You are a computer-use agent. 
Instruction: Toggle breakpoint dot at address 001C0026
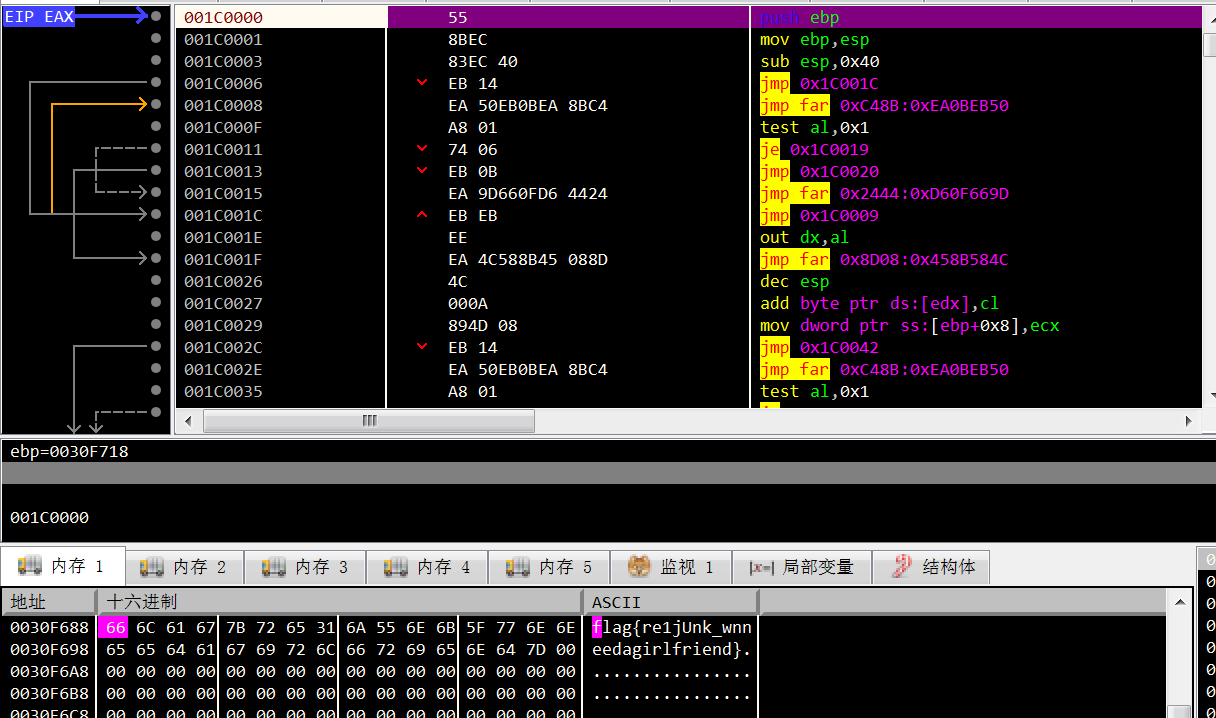[x=155, y=281]
